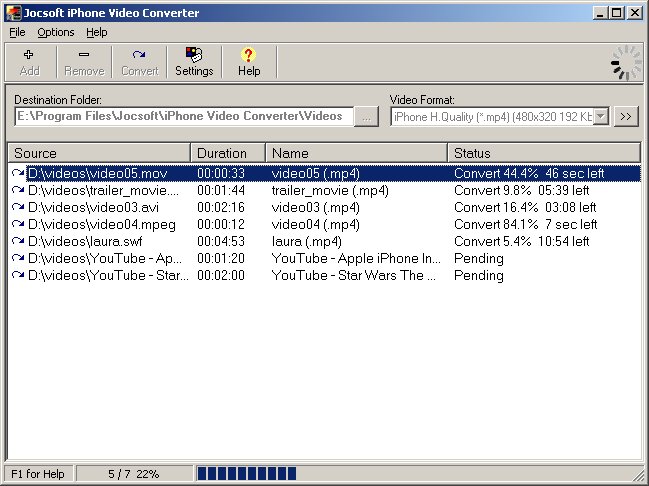Screen dimensions: 649x486
Task: Click the Convert toolbar button
Action: pyautogui.click(x=140, y=62)
